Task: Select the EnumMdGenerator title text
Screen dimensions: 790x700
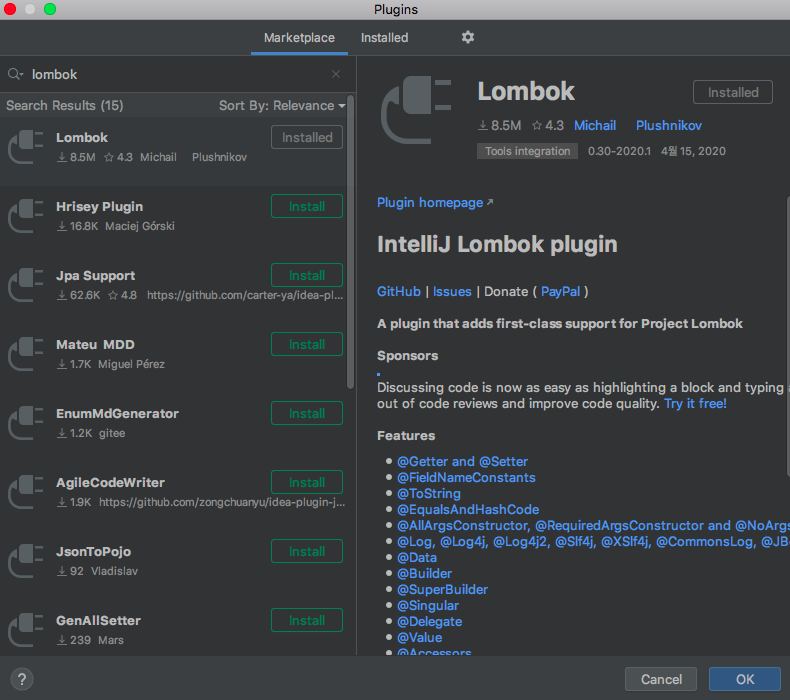Action: pos(117,414)
